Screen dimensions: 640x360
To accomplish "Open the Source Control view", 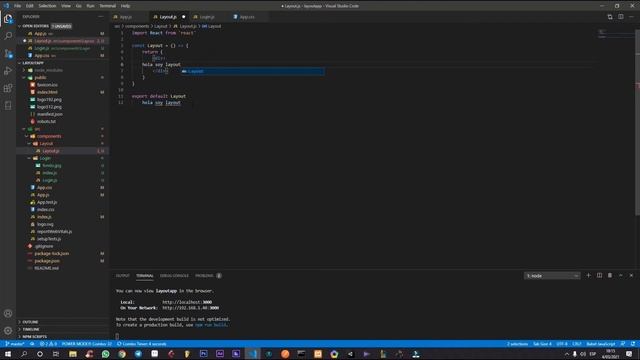I will 8,53.
